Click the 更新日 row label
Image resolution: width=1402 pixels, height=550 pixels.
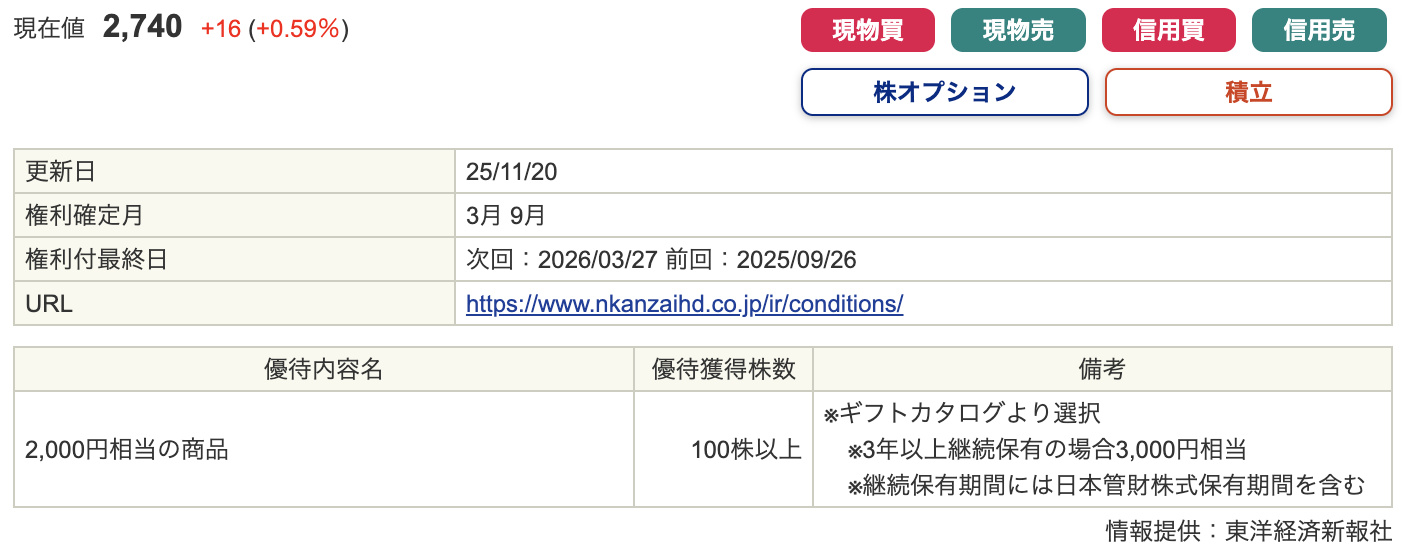[60, 172]
